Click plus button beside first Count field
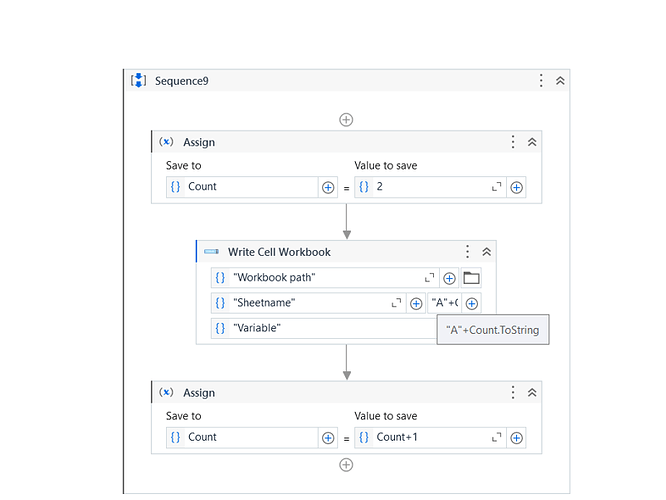Image resolution: width=666 pixels, height=500 pixels. click(x=327, y=187)
